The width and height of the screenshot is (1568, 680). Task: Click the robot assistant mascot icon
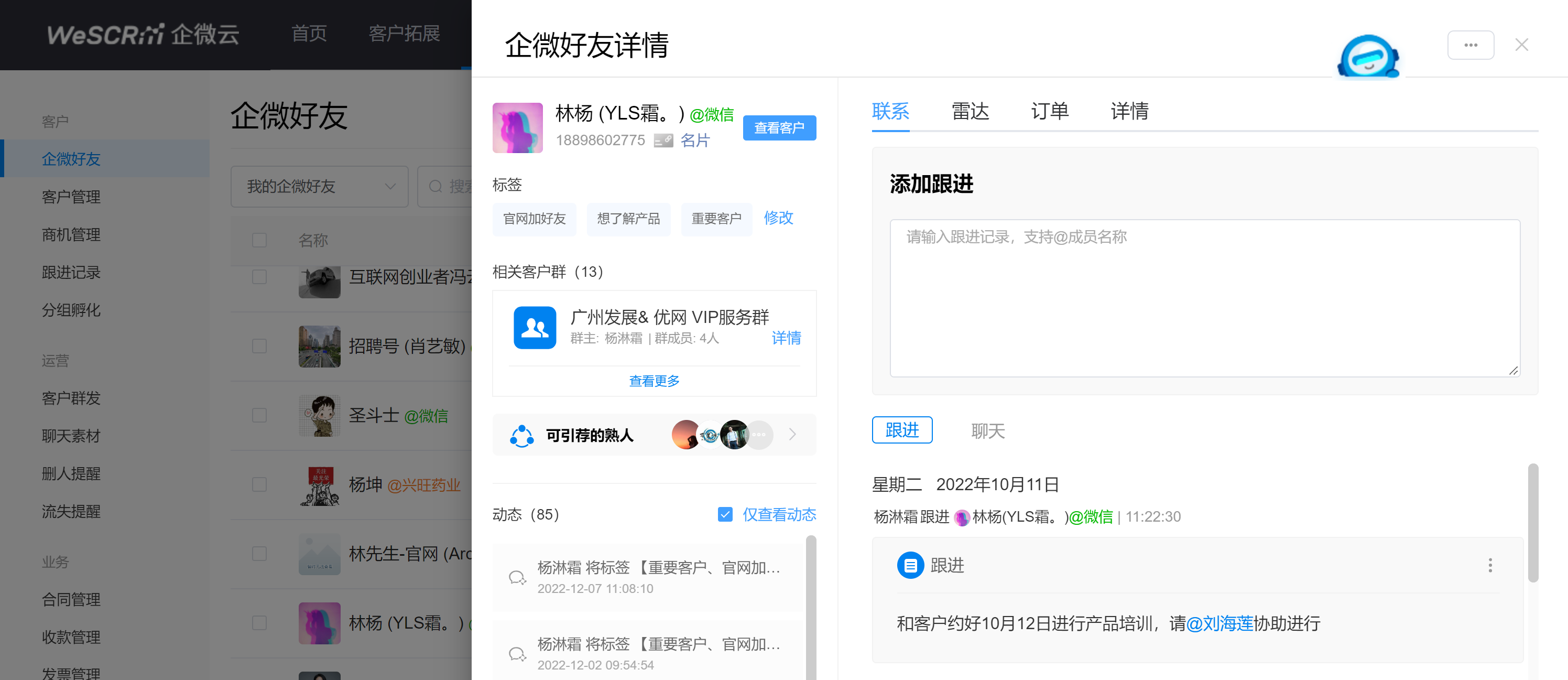[1367, 56]
